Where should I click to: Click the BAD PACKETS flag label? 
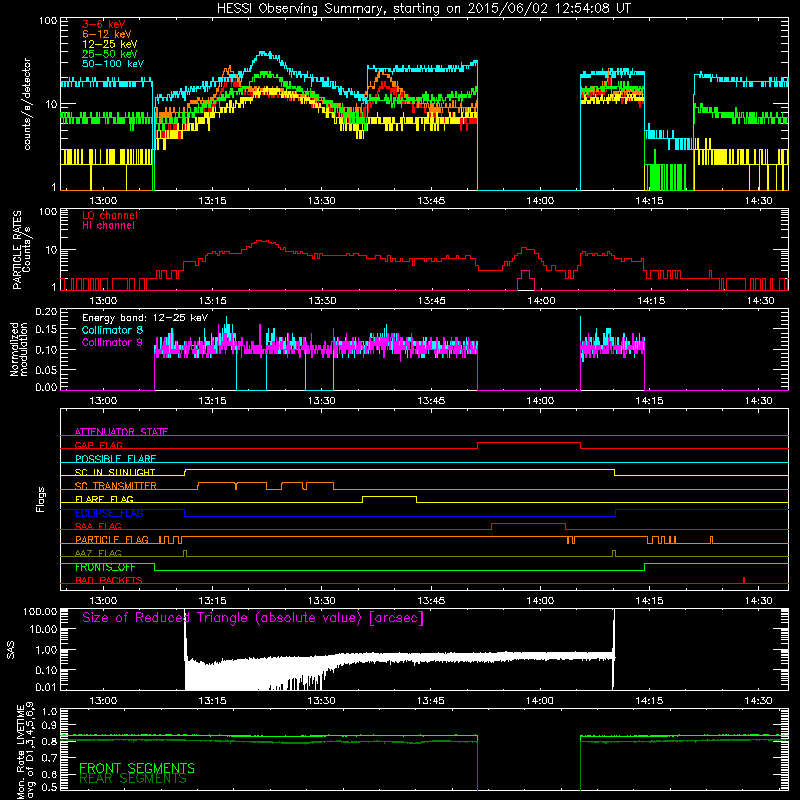click(x=109, y=580)
